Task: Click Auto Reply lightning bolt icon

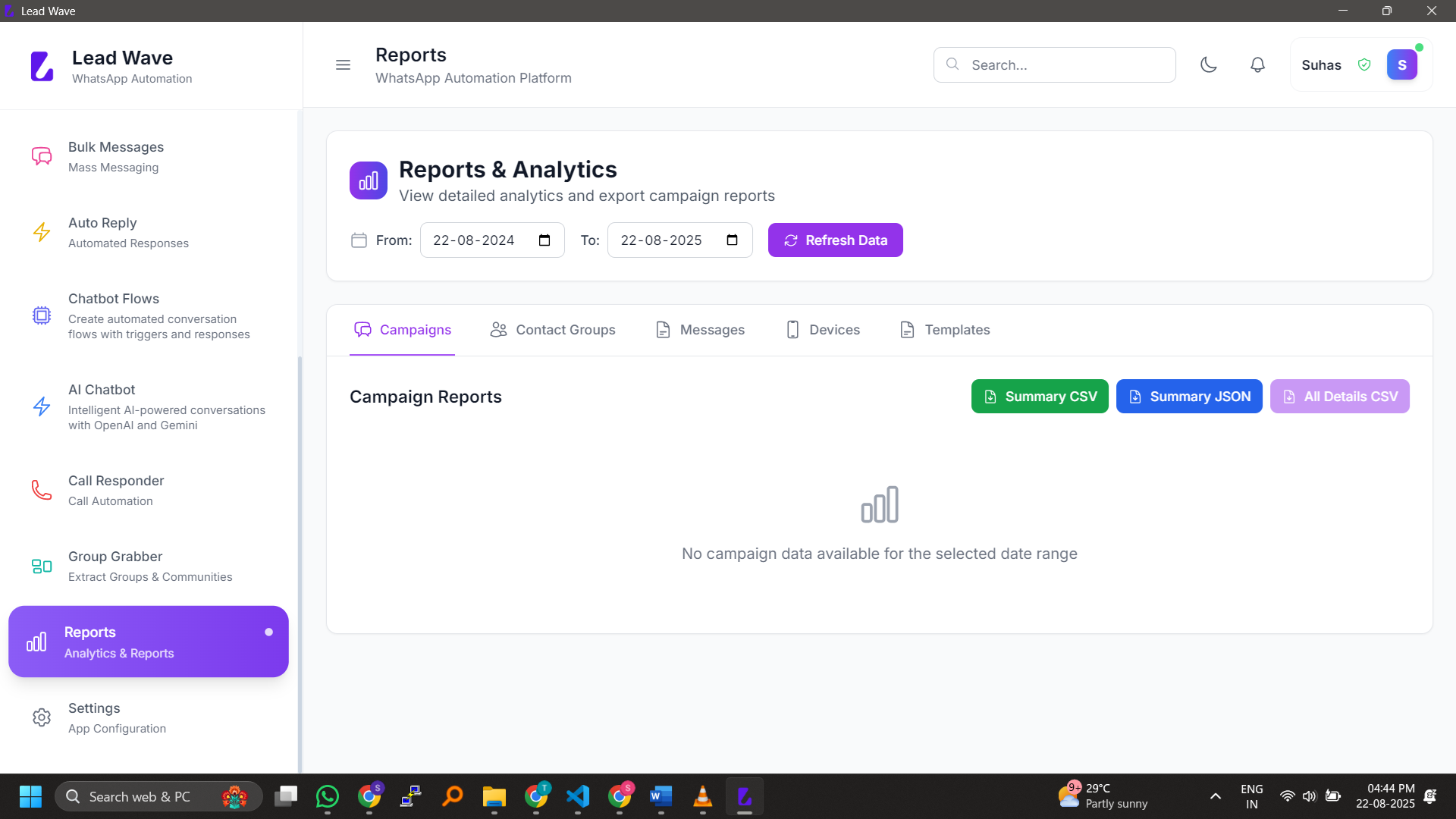Action: [42, 232]
